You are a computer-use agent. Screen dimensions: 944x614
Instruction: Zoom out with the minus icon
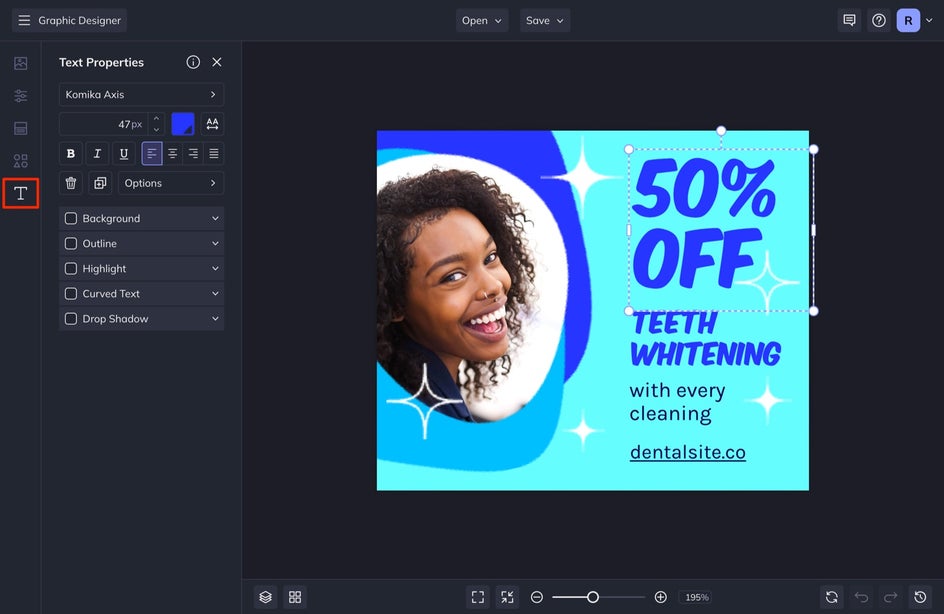[x=536, y=597]
